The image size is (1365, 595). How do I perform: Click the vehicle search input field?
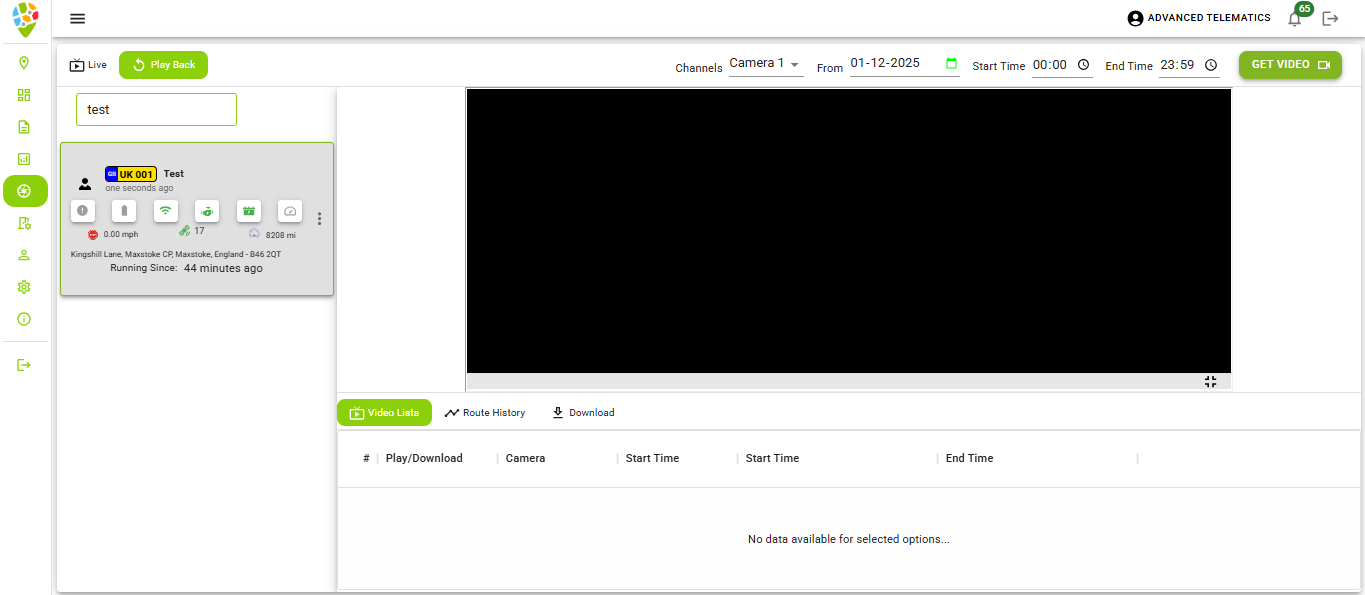156,110
